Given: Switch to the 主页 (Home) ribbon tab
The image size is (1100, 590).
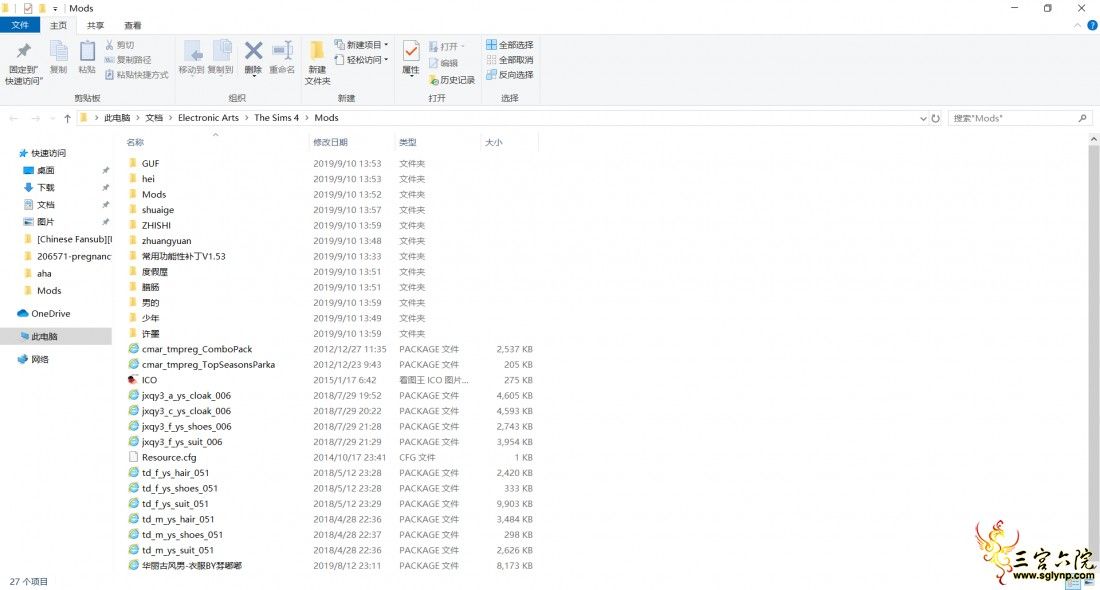Looking at the screenshot, I should 58,25.
